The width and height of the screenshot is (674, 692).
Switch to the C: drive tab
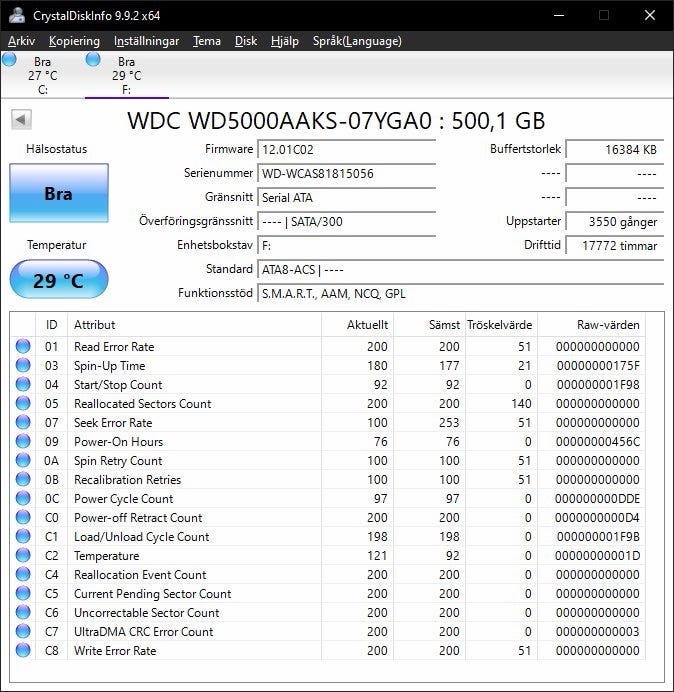click(x=42, y=75)
